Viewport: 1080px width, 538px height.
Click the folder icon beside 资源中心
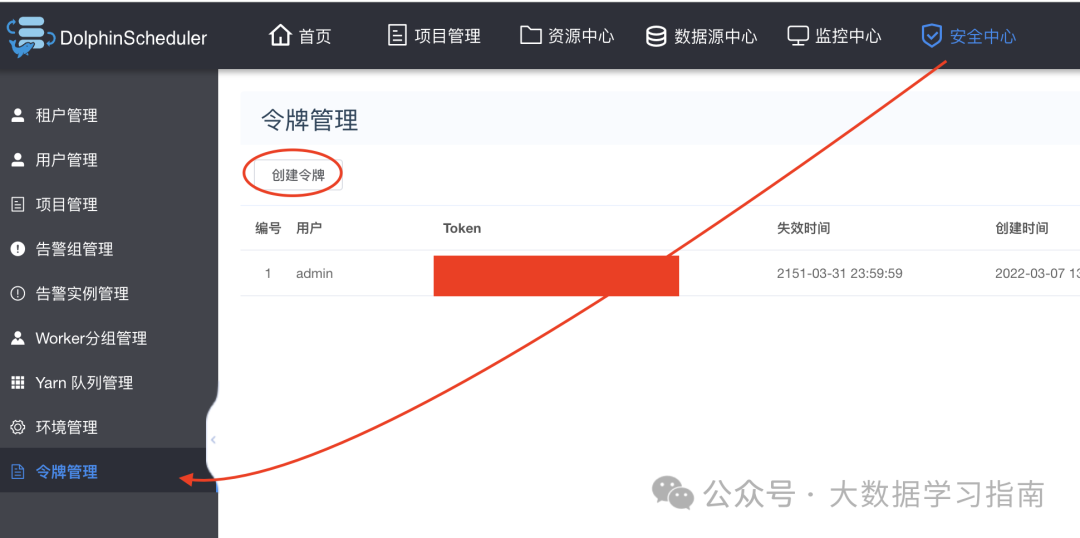530,35
